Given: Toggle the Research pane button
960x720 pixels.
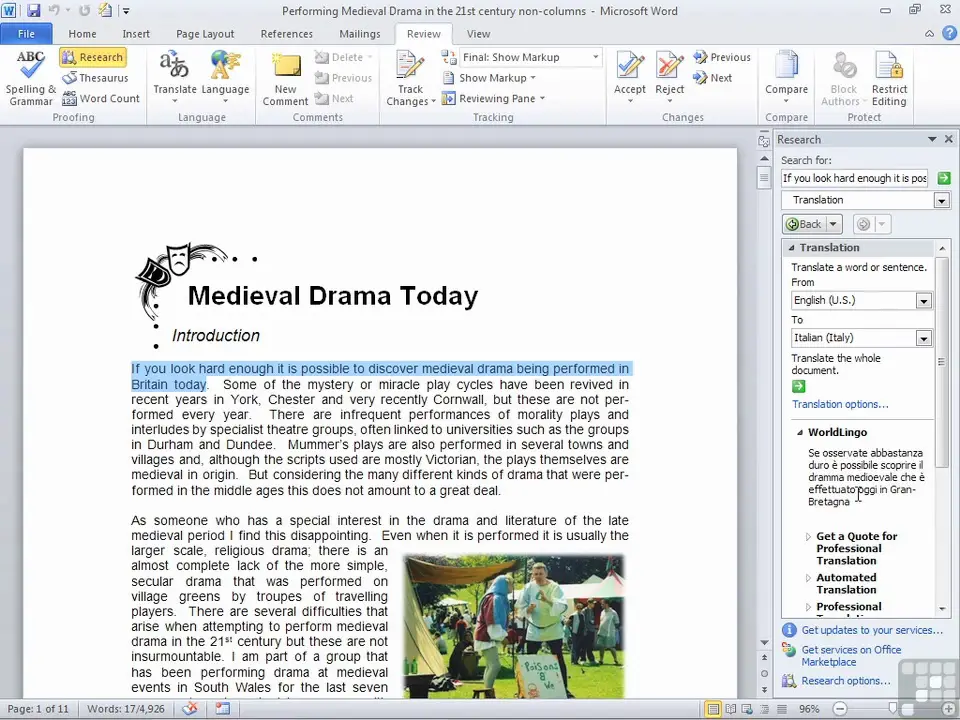Looking at the screenshot, I should pyautogui.click(x=93, y=57).
